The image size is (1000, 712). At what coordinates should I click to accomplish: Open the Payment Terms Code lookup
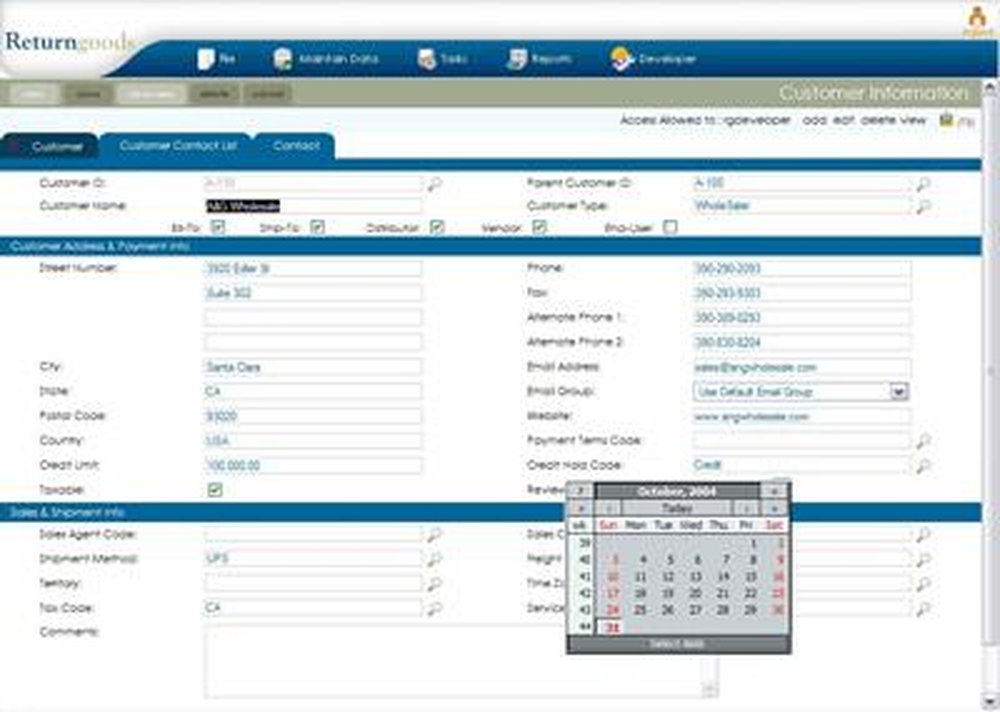(924, 440)
